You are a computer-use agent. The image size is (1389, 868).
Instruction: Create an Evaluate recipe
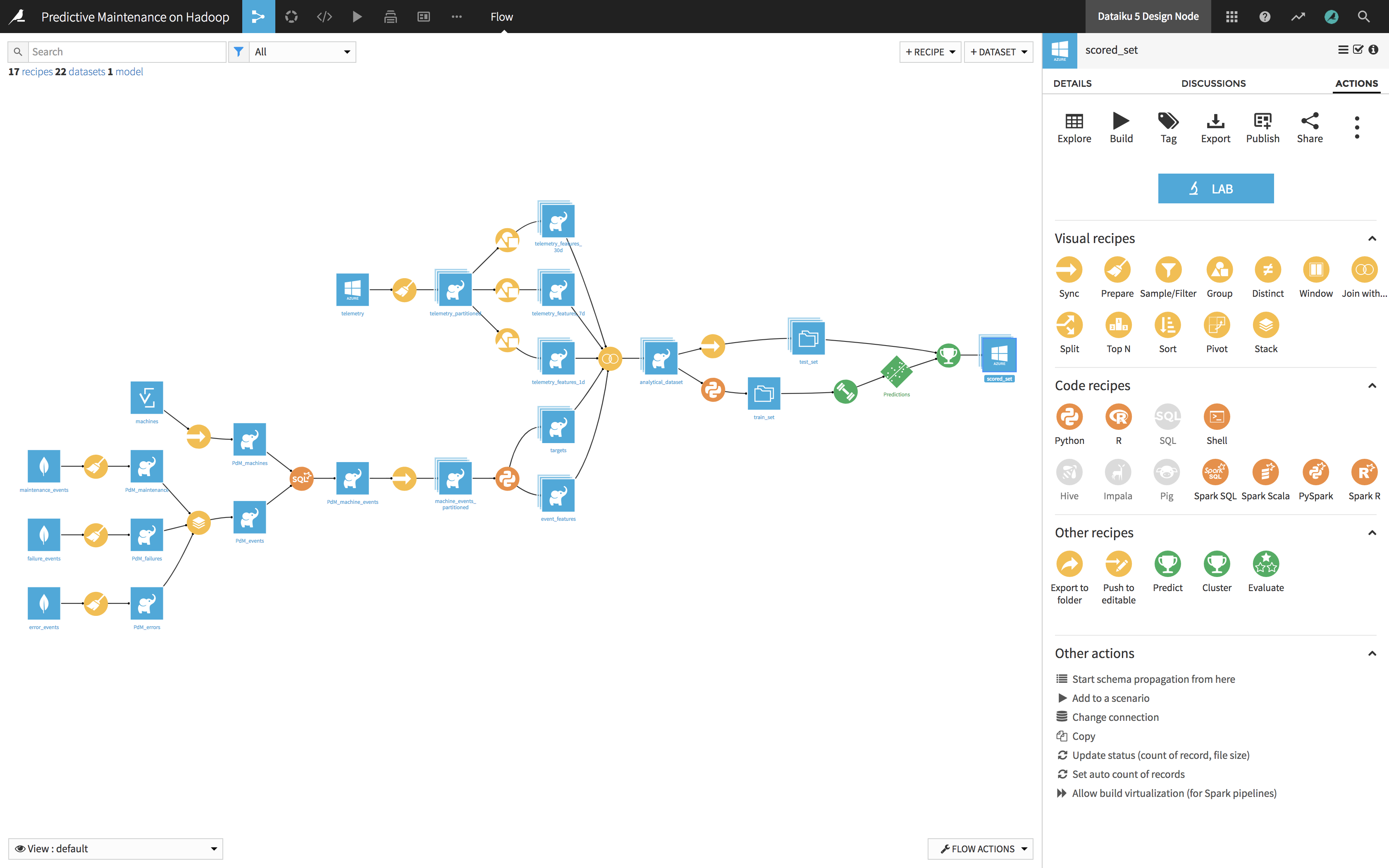tap(1265, 564)
